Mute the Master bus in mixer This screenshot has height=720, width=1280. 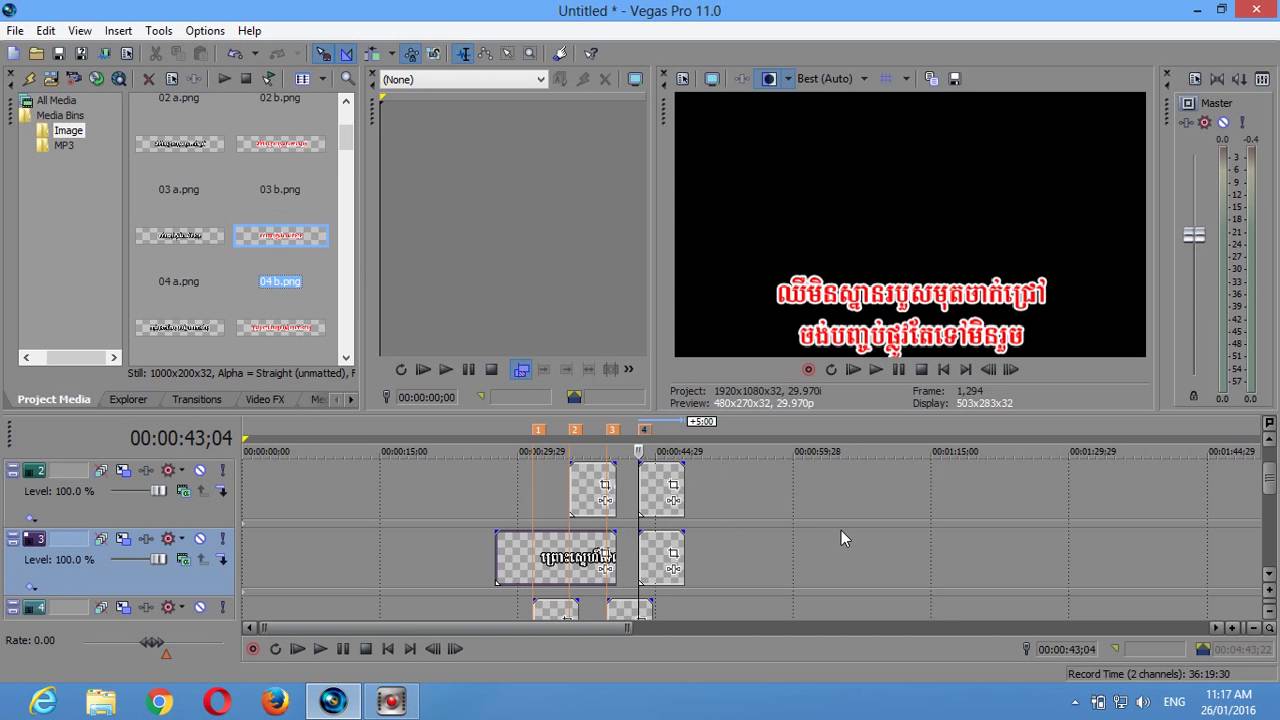click(x=1222, y=122)
